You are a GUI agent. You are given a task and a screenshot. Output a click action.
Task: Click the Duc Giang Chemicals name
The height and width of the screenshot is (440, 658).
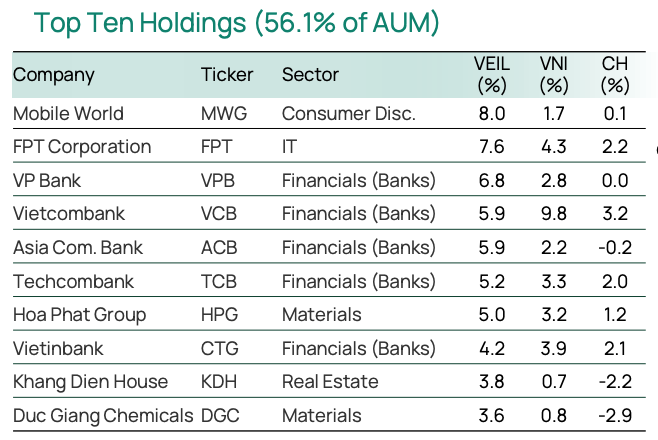point(103,415)
